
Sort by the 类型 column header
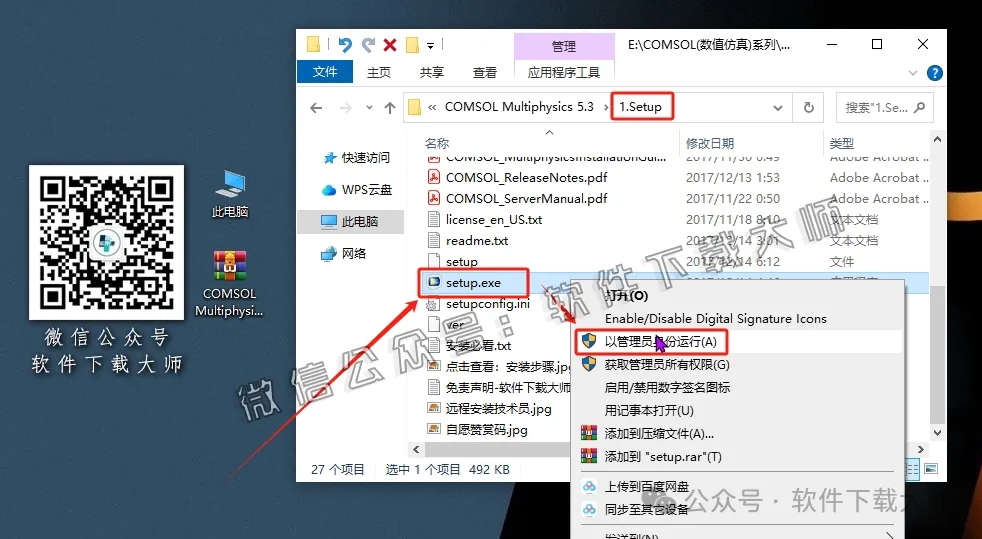pyautogui.click(x=842, y=143)
